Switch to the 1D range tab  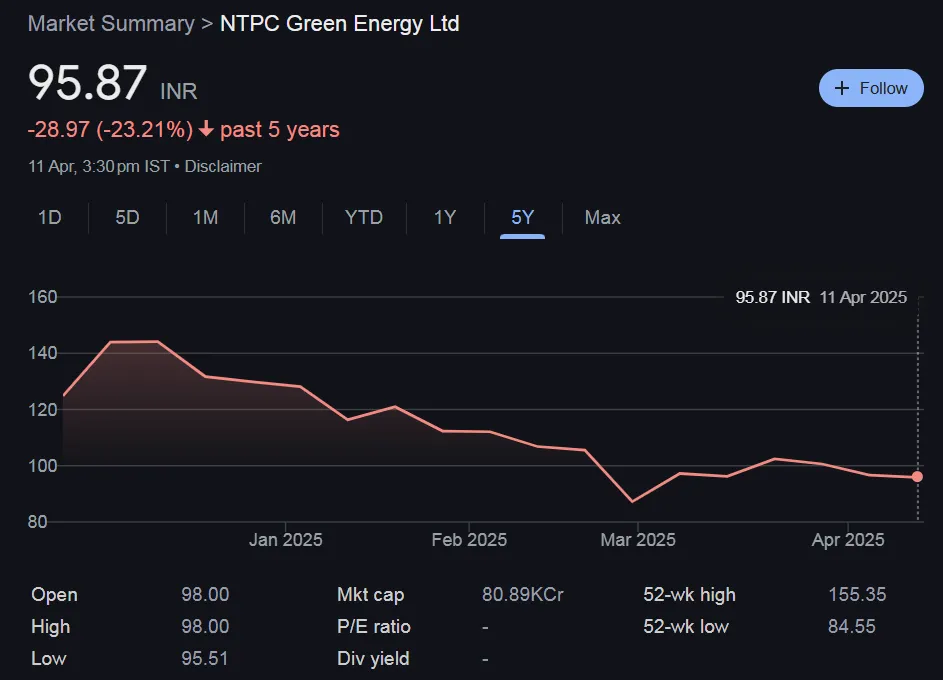point(50,217)
